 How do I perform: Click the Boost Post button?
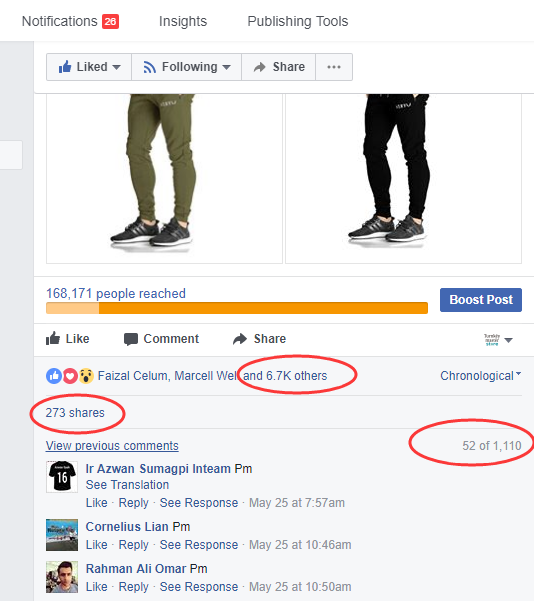481,300
